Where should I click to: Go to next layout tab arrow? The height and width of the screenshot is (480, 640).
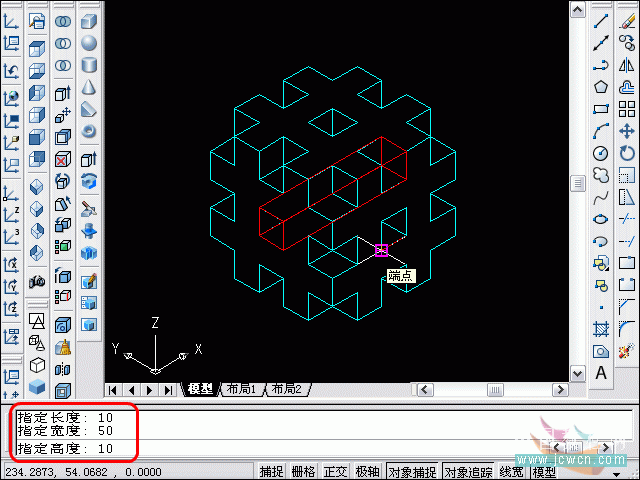pos(149,390)
